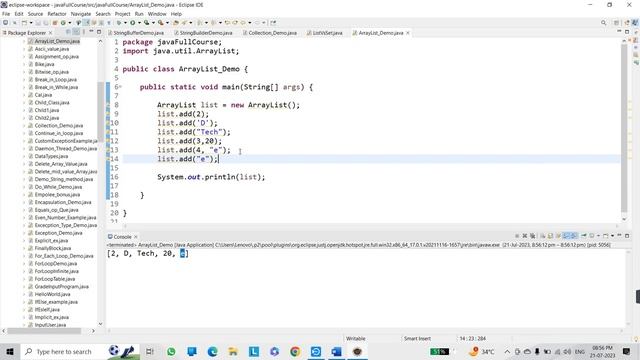Open the Help menu
The image size is (640, 360).
click(x=176, y=14)
